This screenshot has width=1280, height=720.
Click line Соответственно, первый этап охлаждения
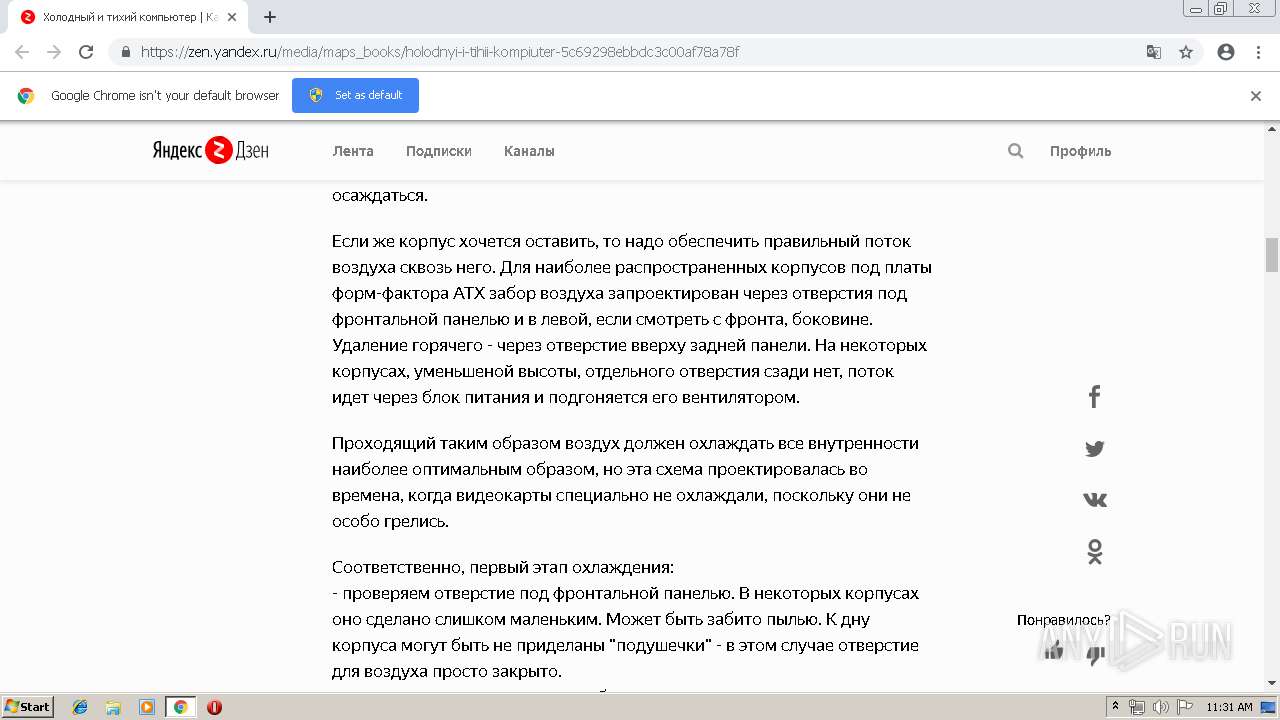pyautogui.click(x=503, y=567)
